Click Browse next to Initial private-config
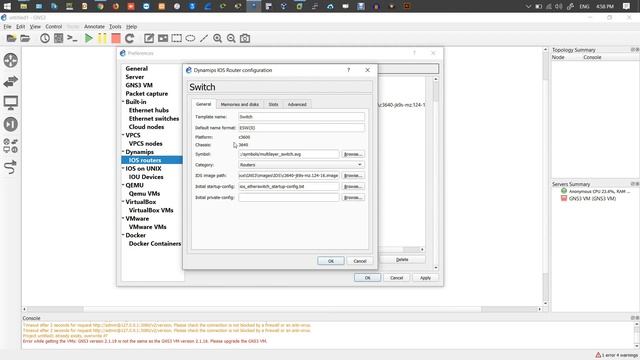Image resolution: width=640 pixels, height=360 pixels. (x=353, y=198)
